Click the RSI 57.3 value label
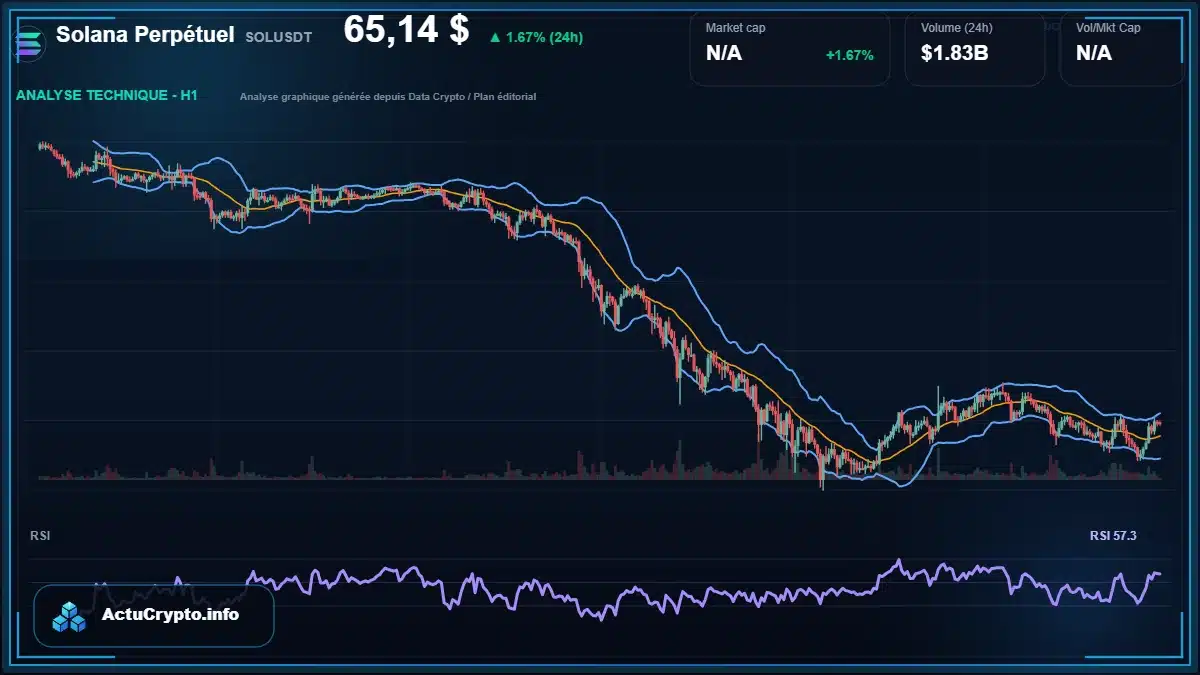The image size is (1200, 675). (1113, 536)
